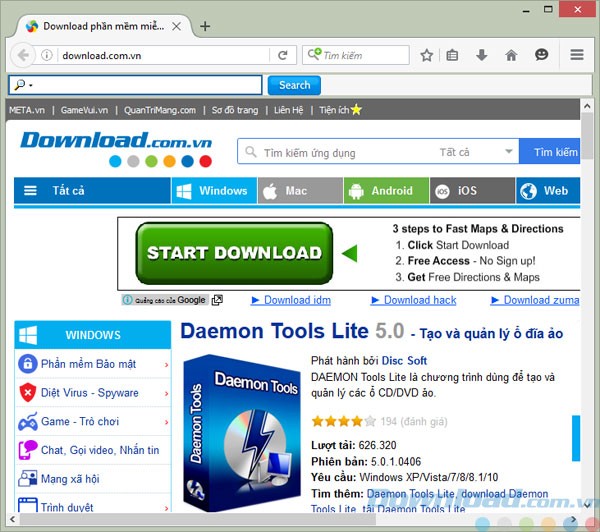This screenshot has height=532, width=600.
Task: Open the Liên Hệ link
Action: point(288,110)
